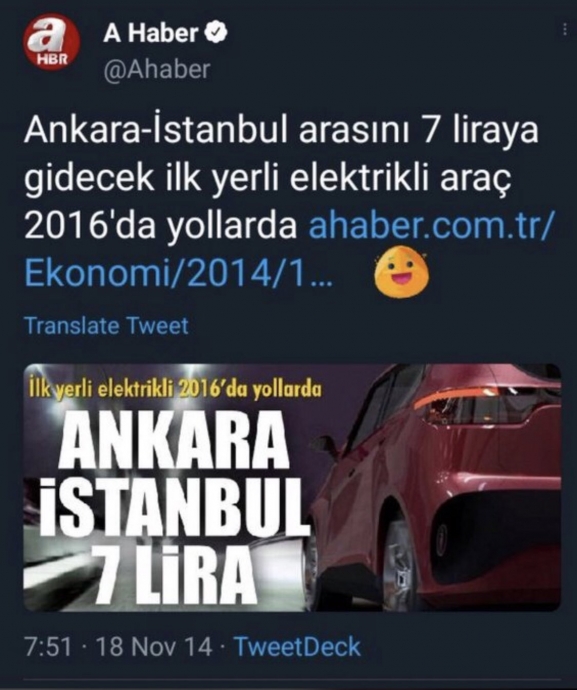Select the Turkish tweet body text
Screen dimensions: 577x690
coord(282,178)
